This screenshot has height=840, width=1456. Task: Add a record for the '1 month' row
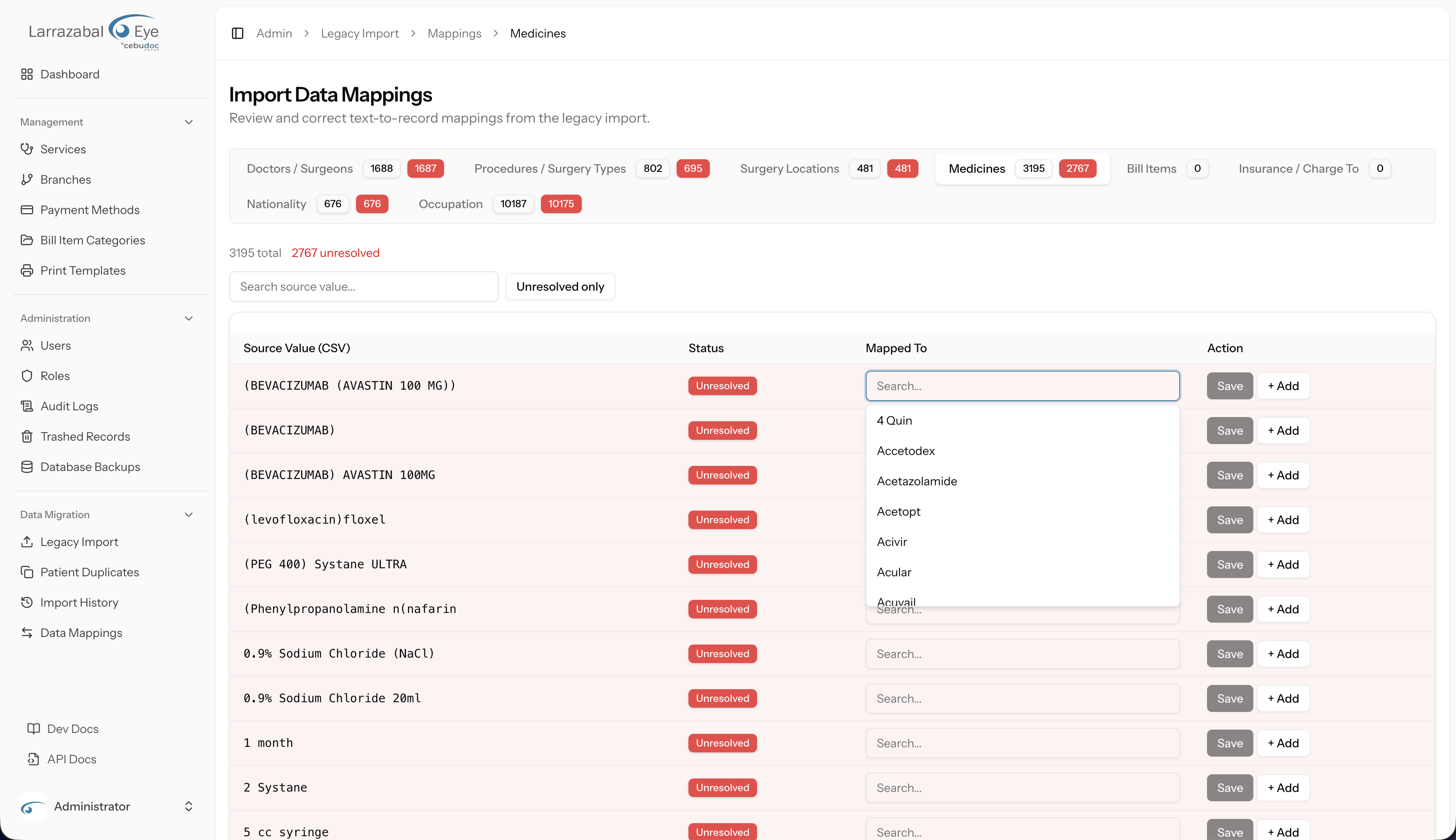coord(1283,743)
